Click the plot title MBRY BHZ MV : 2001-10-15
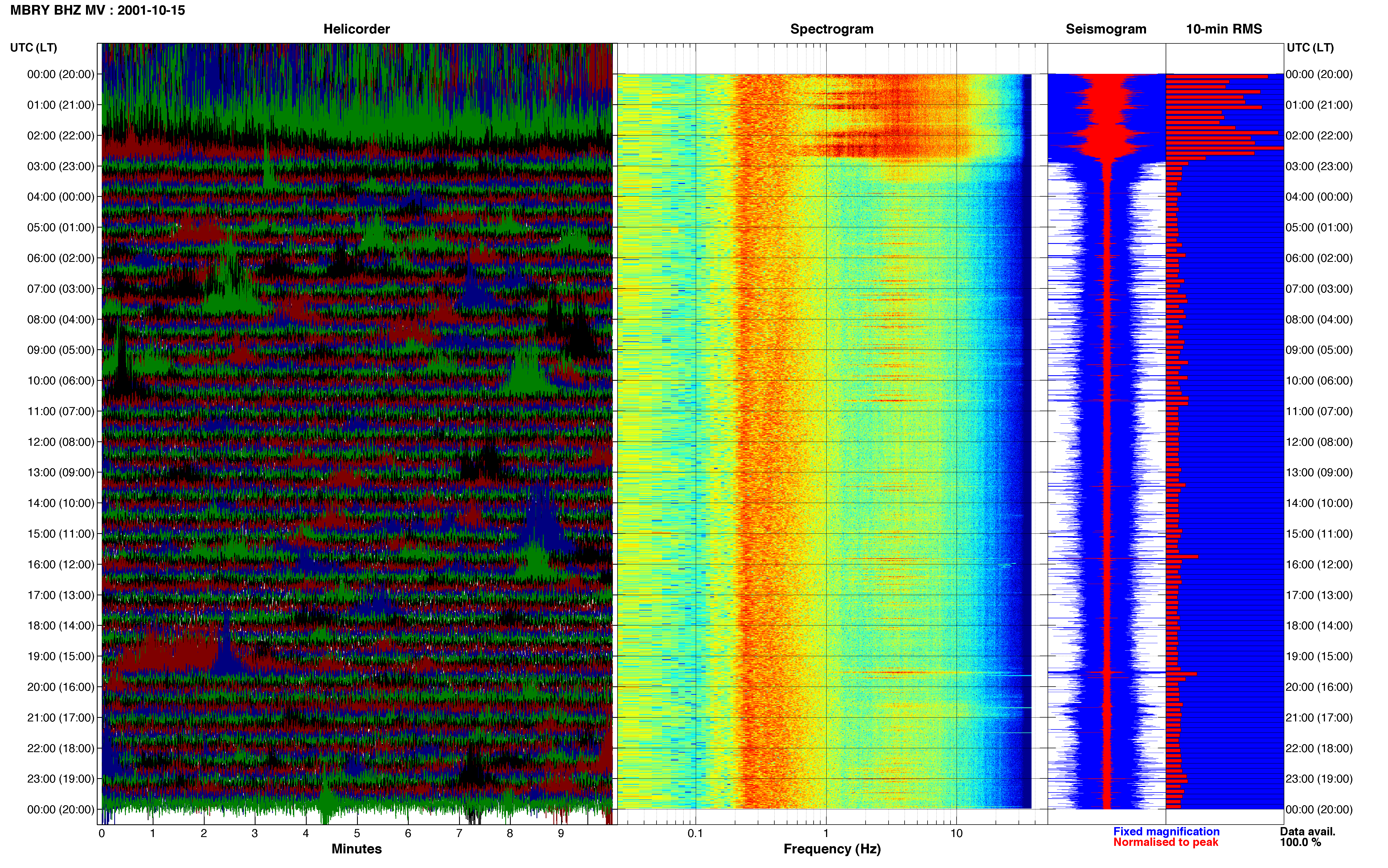1388x868 pixels. [x=98, y=10]
